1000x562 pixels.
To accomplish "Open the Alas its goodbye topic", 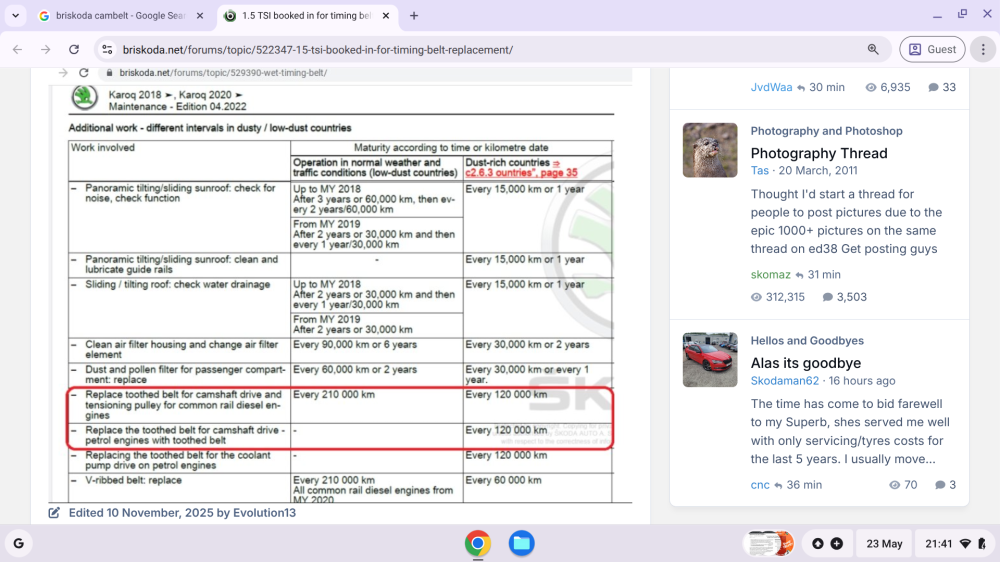I will click(x=805, y=363).
